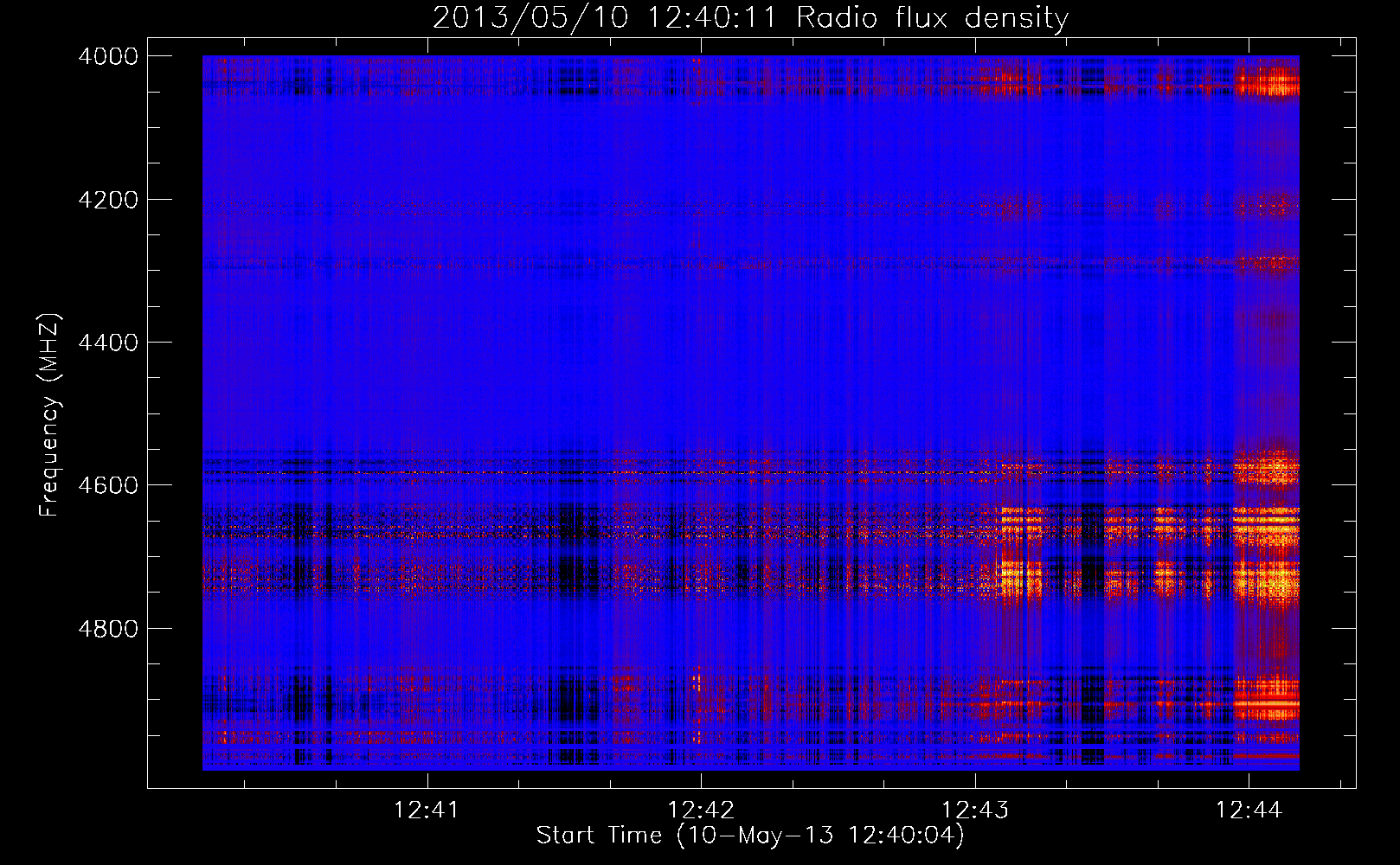Click the 4400 frequency tick label

[x=108, y=343]
